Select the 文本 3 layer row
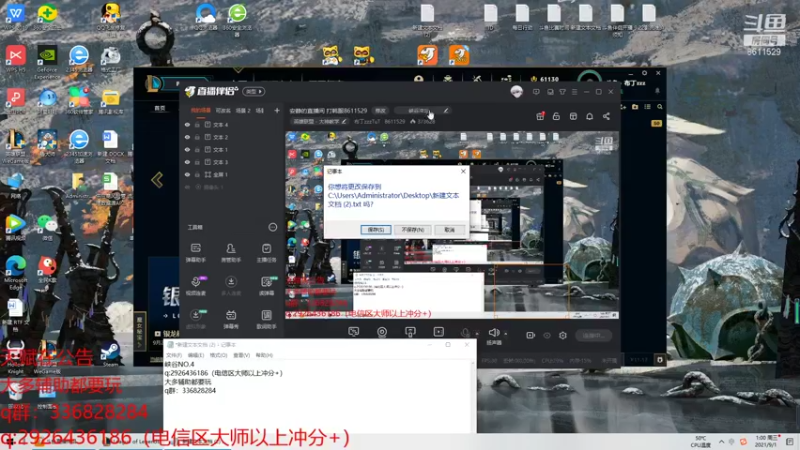The image size is (800, 450). click(x=232, y=162)
